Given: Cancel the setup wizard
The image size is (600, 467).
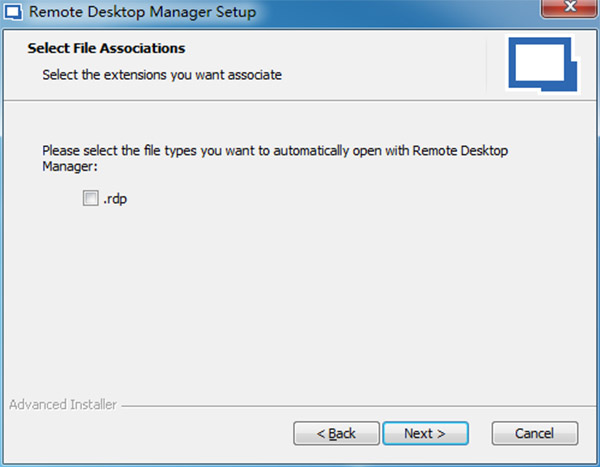Looking at the screenshot, I should click(535, 433).
